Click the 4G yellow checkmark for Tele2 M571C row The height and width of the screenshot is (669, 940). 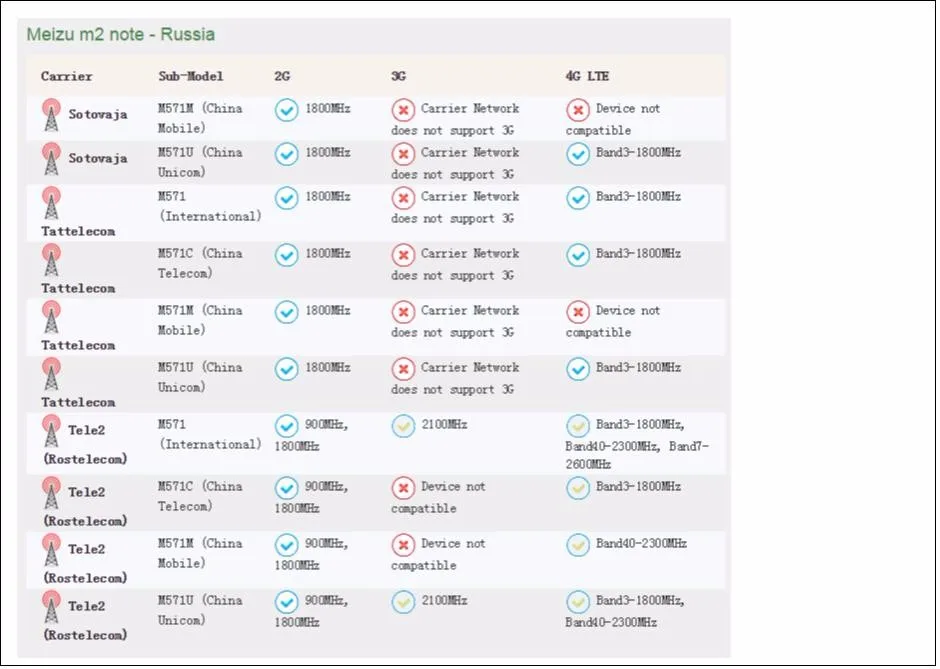click(x=578, y=488)
